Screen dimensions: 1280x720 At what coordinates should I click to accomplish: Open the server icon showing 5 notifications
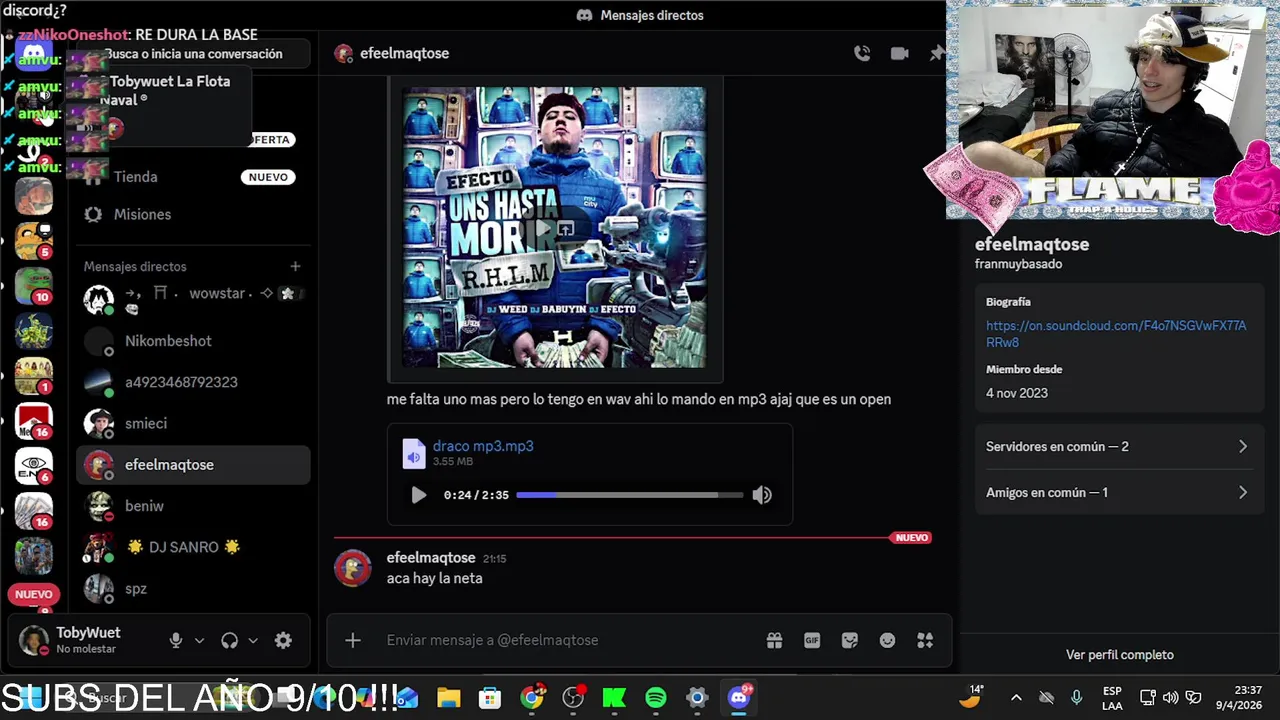tap(34, 241)
